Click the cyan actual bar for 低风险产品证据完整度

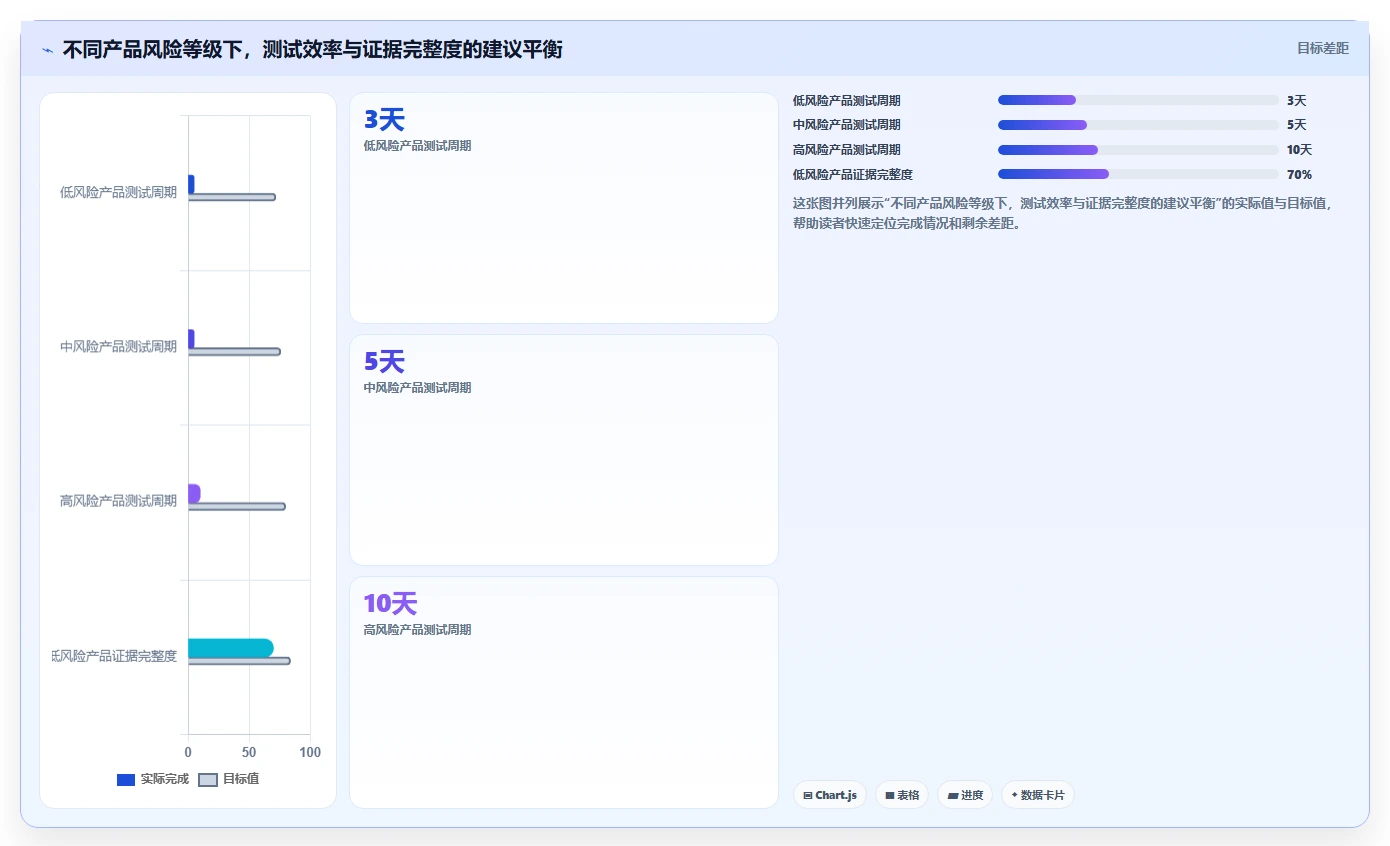point(230,648)
